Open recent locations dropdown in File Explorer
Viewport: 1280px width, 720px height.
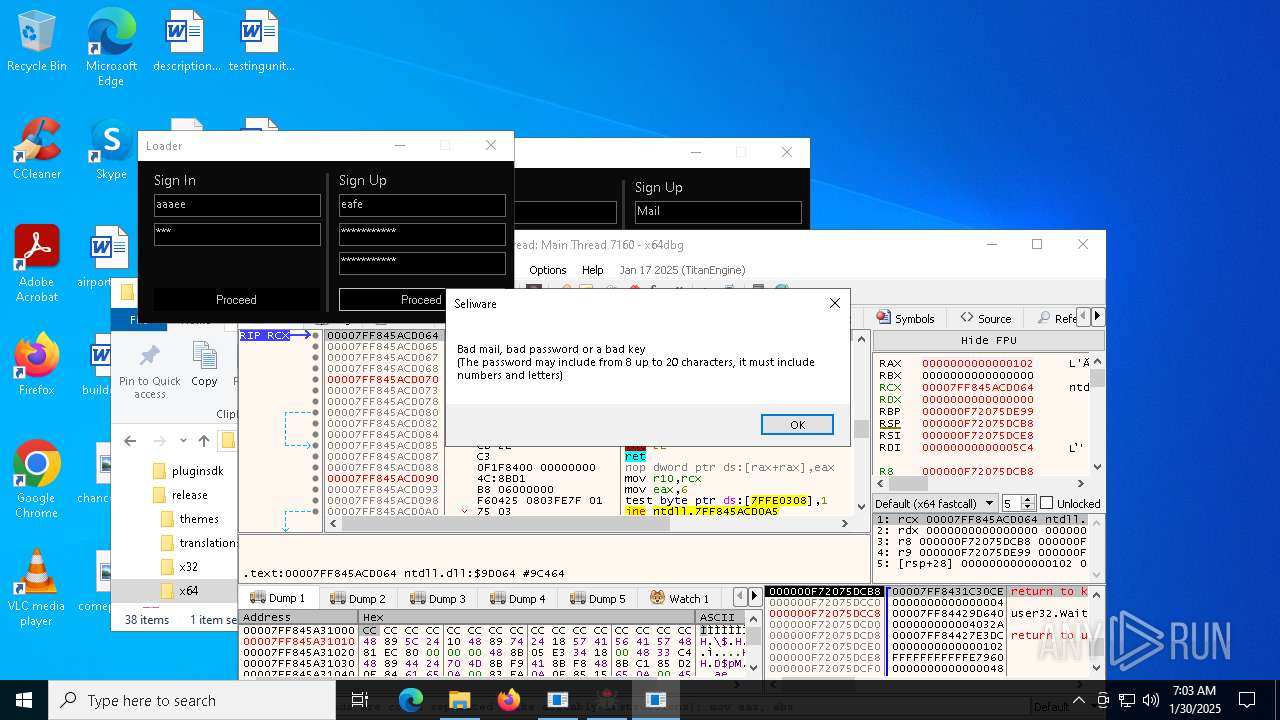(183, 441)
